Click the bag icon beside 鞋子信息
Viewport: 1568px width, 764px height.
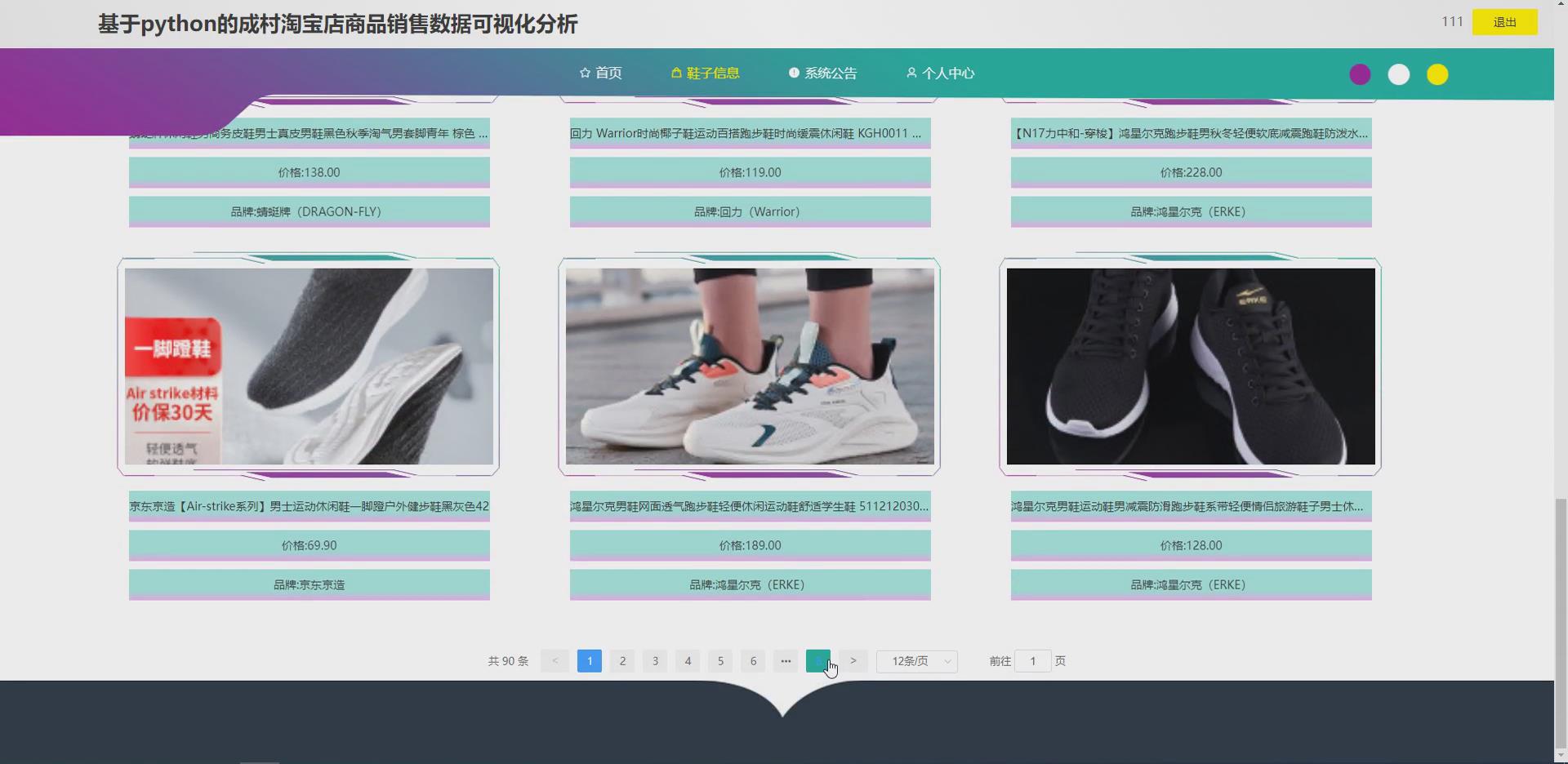(x=676, y=73)
